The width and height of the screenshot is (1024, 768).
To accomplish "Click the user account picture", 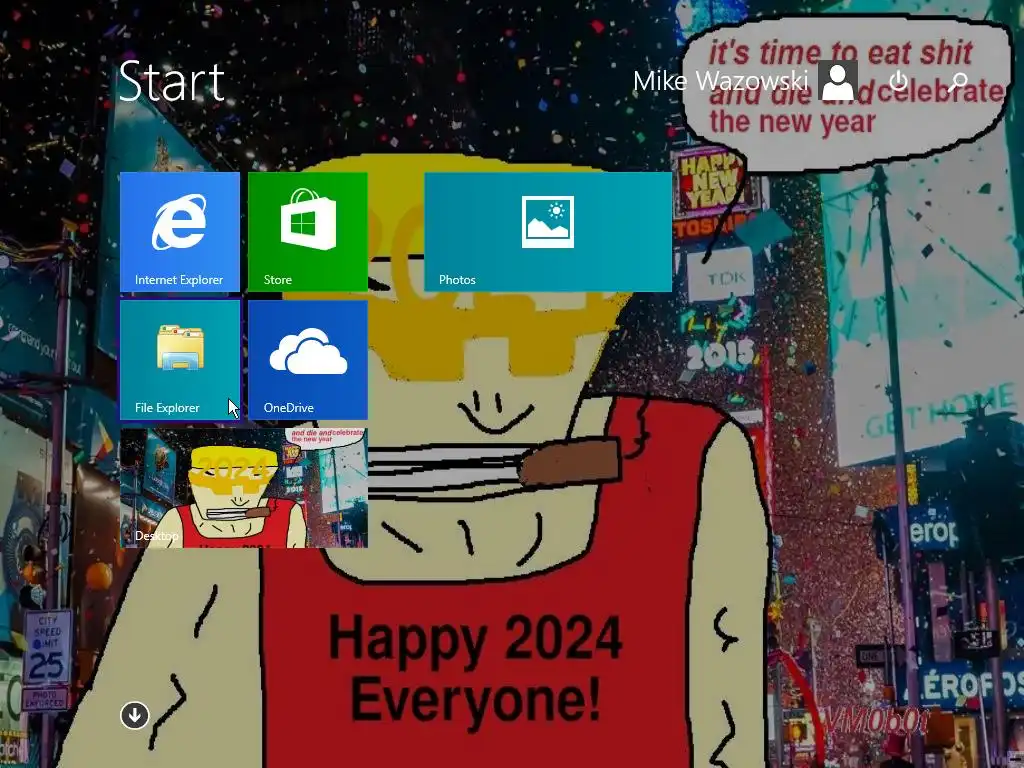I will click(838, 81).
